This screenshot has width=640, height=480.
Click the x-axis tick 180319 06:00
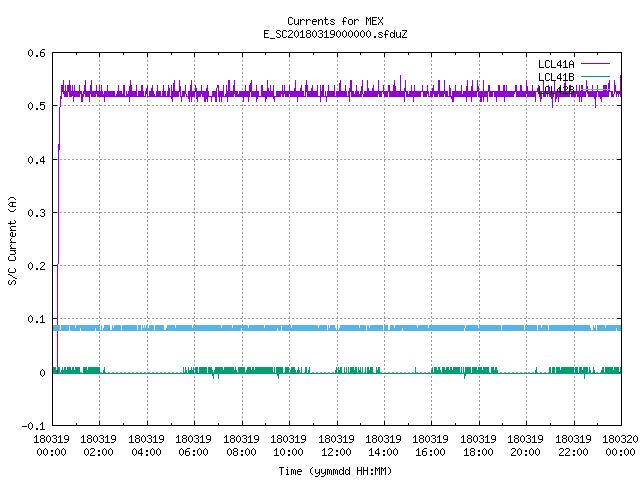coord(193,446)
